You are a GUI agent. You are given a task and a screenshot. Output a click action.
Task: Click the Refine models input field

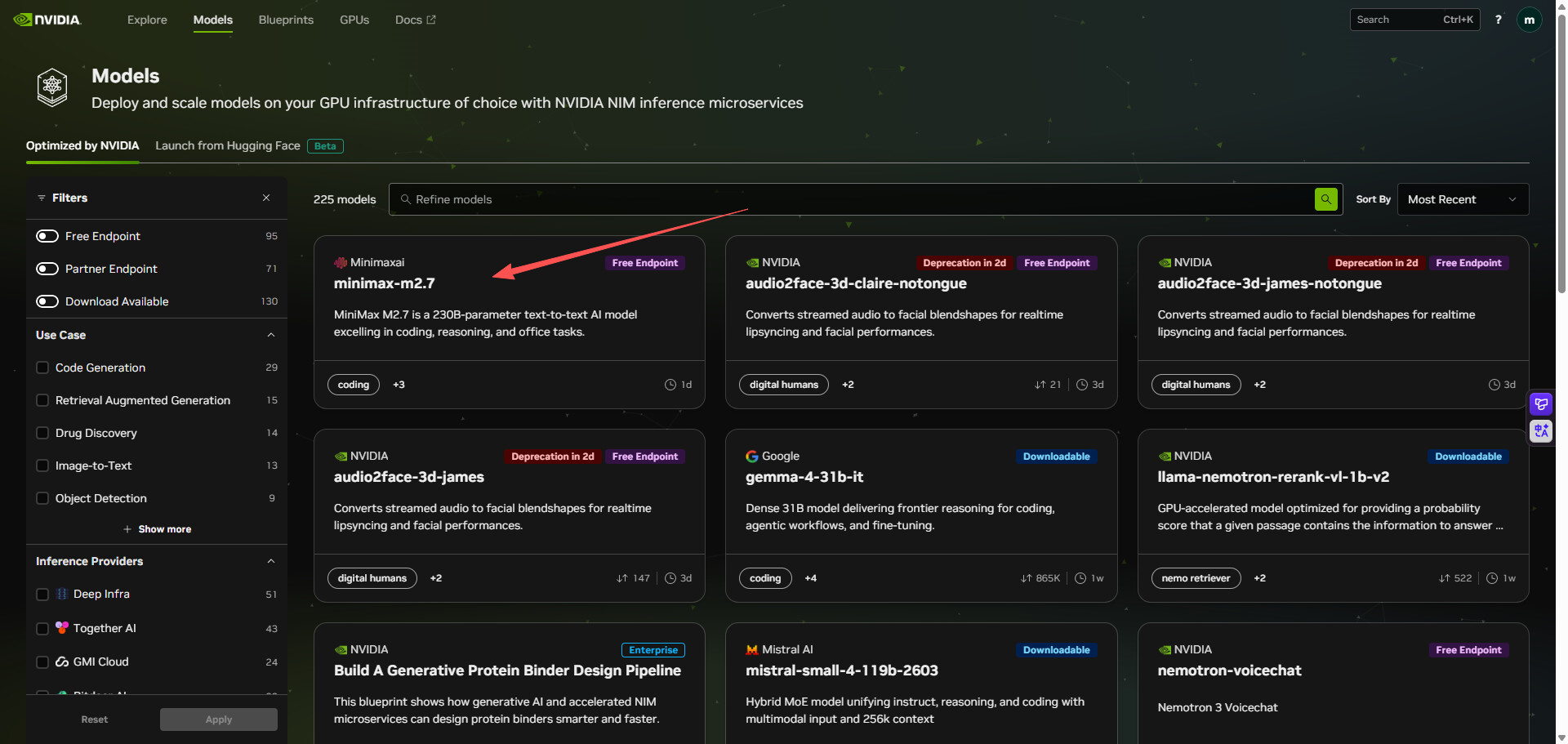[853, 199]
